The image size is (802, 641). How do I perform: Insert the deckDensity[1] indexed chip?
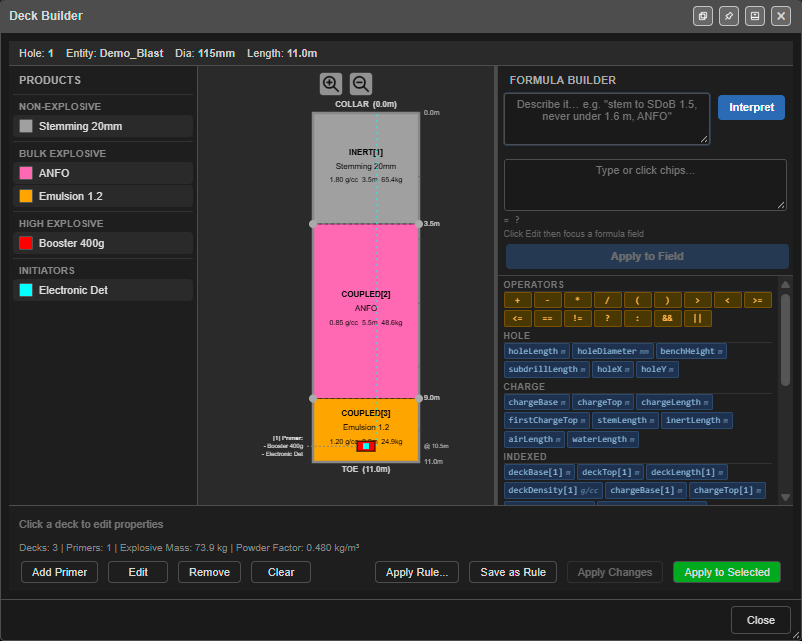point(553,490)
